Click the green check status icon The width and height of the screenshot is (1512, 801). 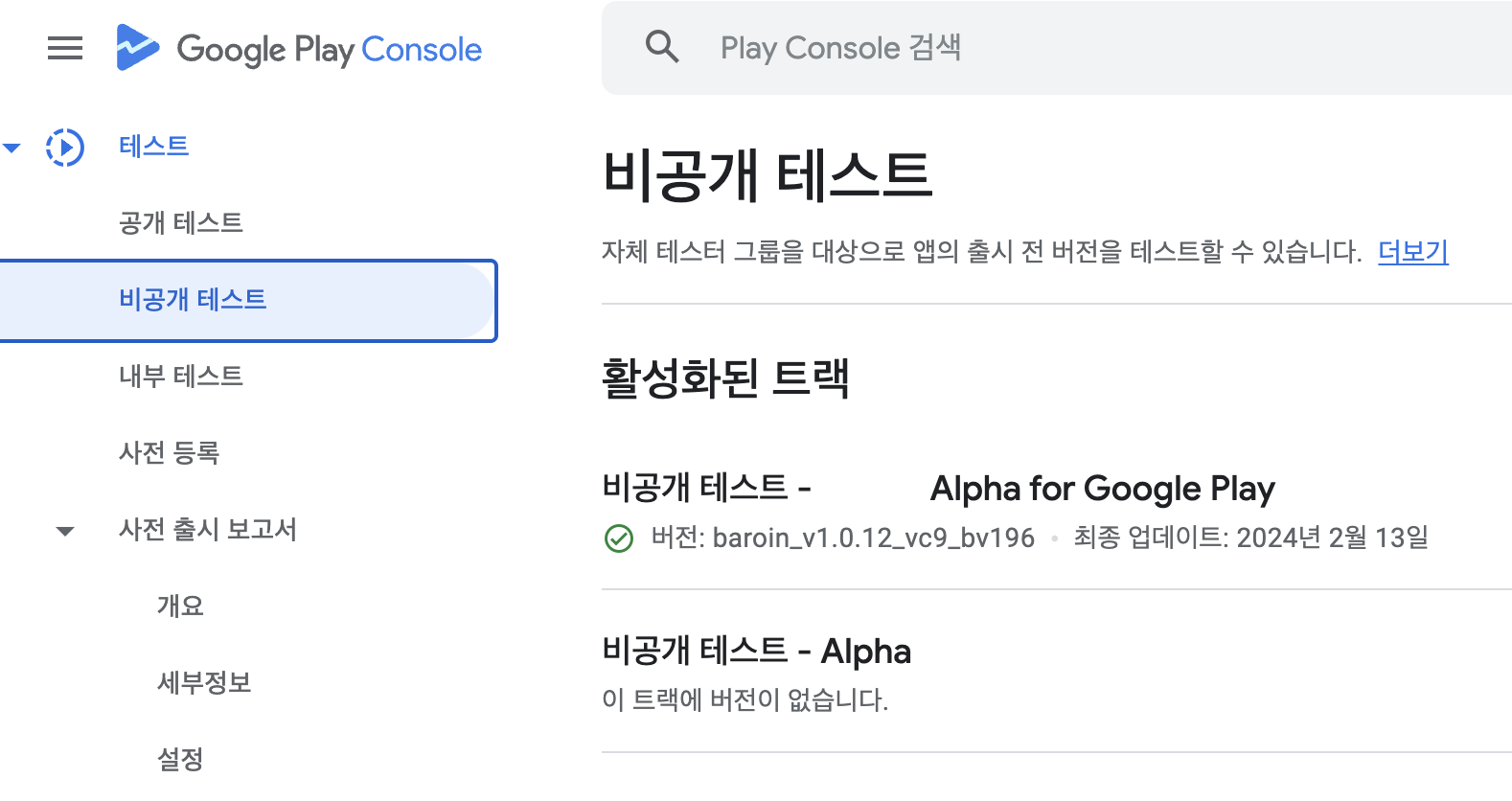619,538
